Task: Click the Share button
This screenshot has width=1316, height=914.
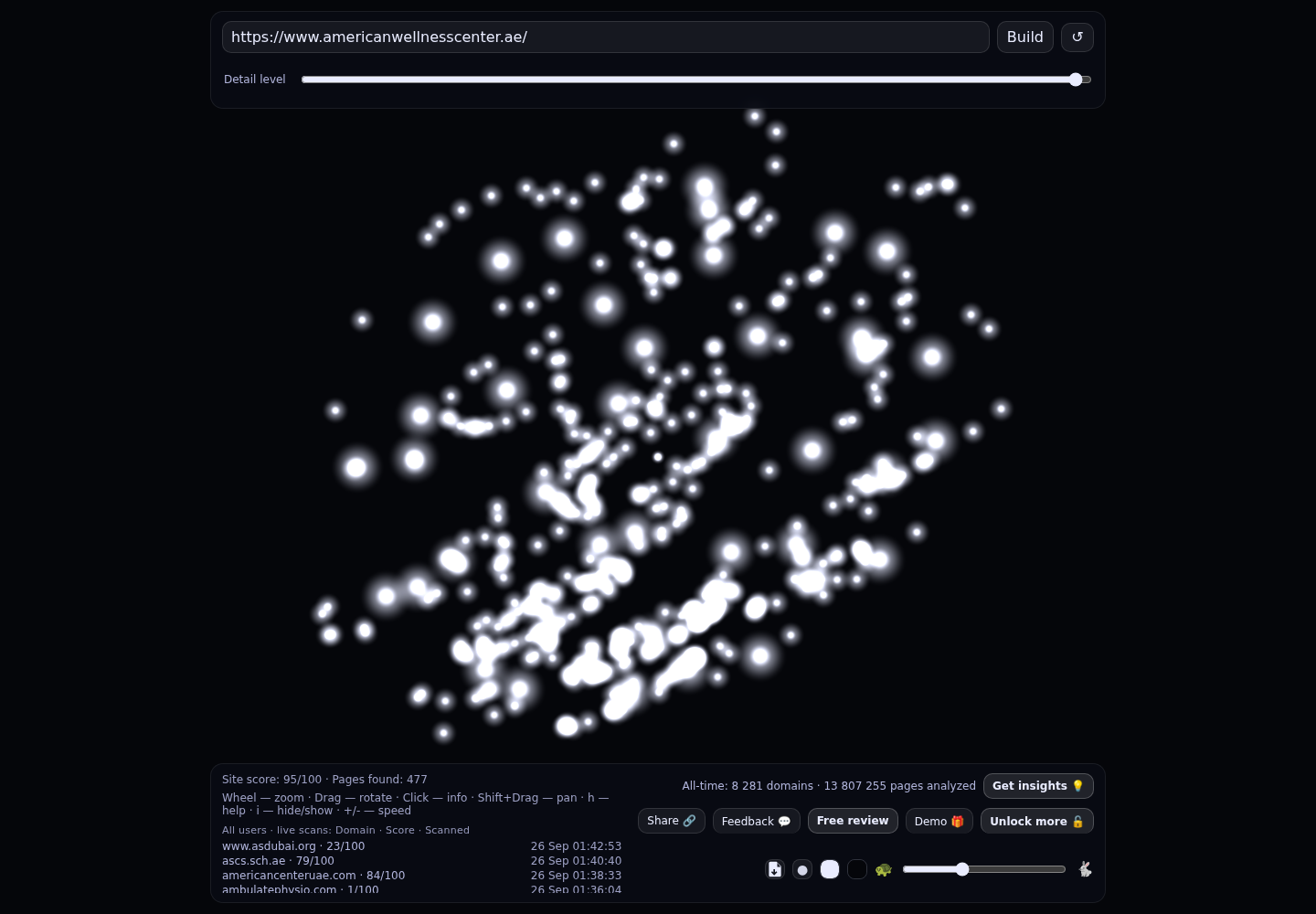Action: click(672, 821)
